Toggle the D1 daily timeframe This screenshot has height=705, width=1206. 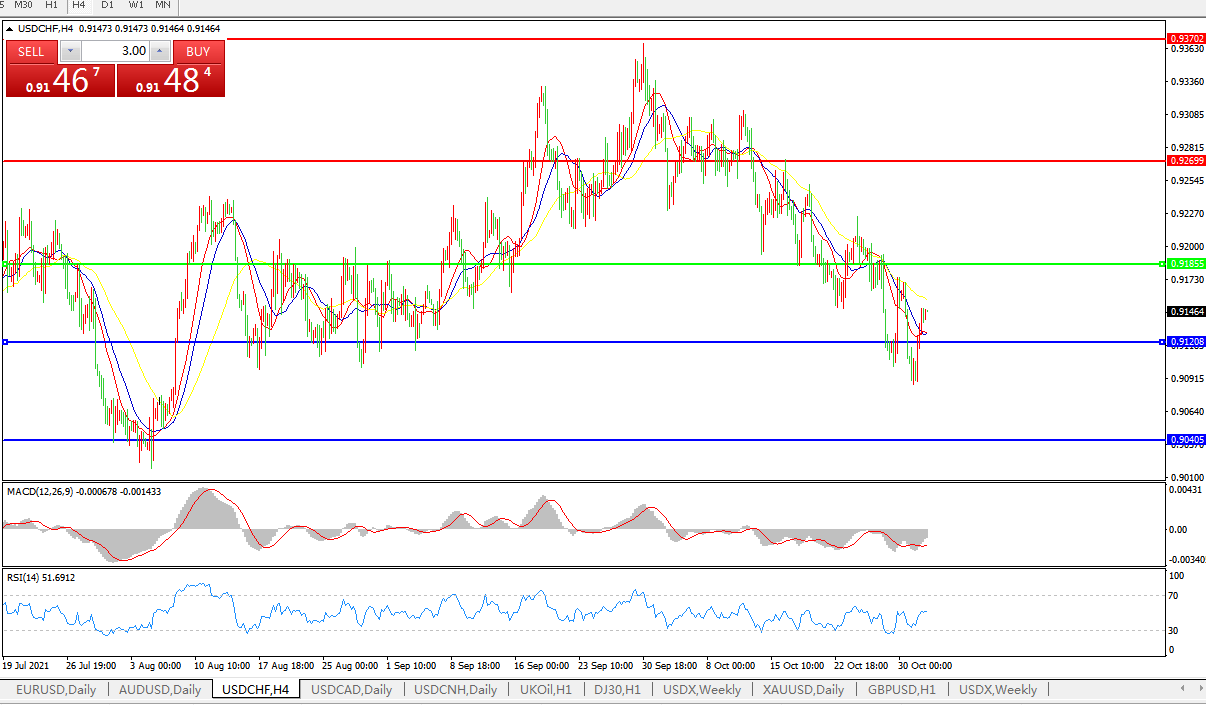[x=107, y=5]
